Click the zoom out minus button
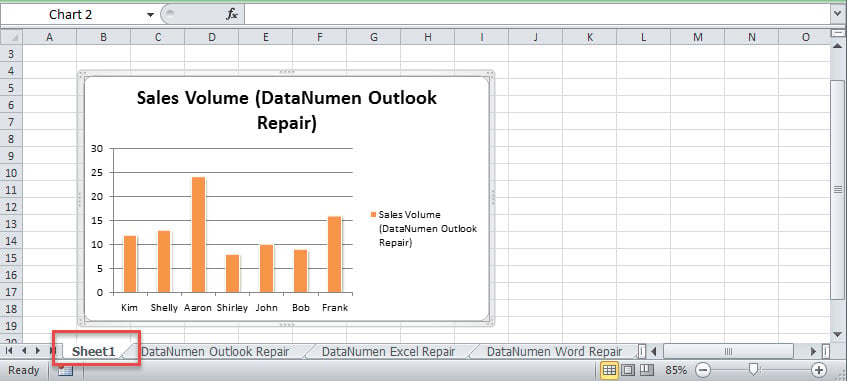847x381 pixels. click(x=703, y=370)
